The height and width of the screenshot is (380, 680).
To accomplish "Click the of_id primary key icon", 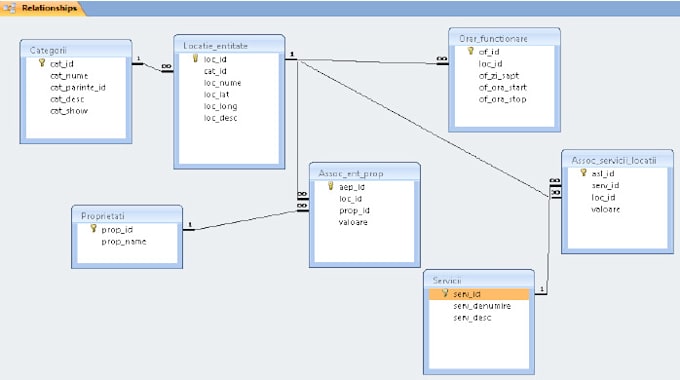I will [x=471, y=51].
